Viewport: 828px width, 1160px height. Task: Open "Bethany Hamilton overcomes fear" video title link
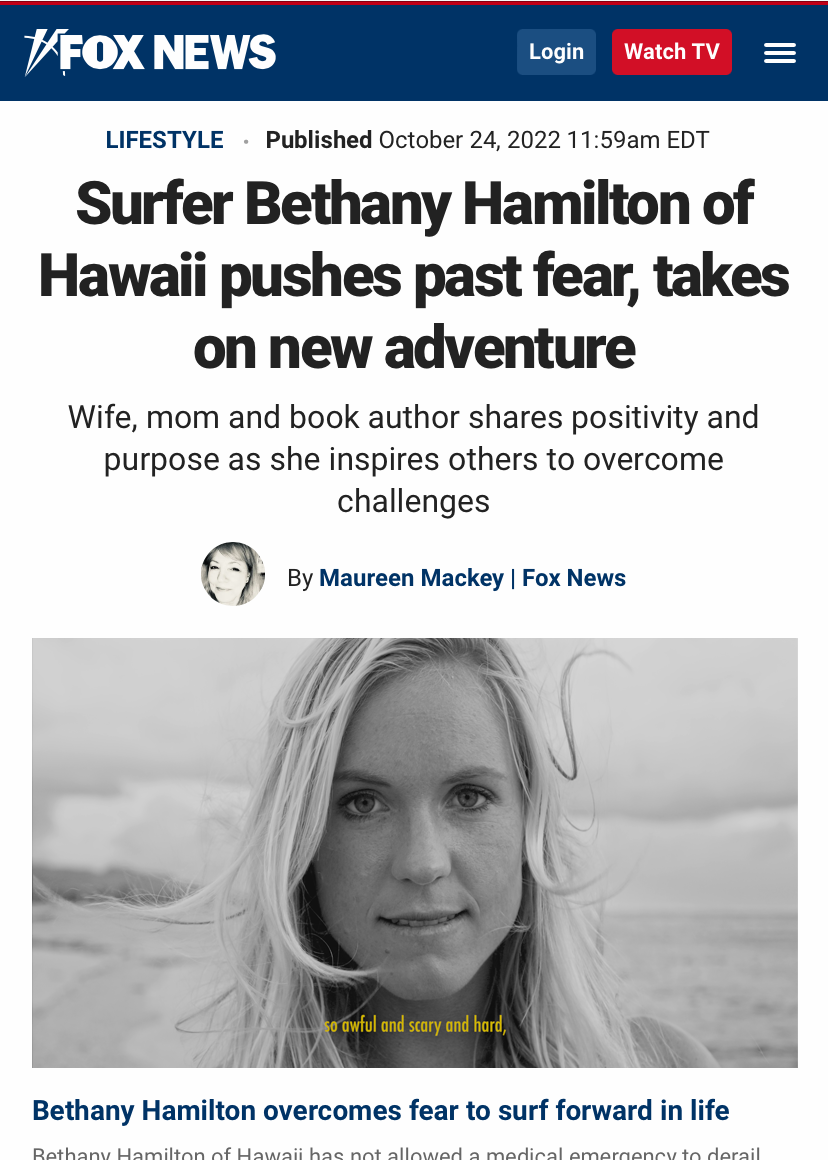(381, 1110)
